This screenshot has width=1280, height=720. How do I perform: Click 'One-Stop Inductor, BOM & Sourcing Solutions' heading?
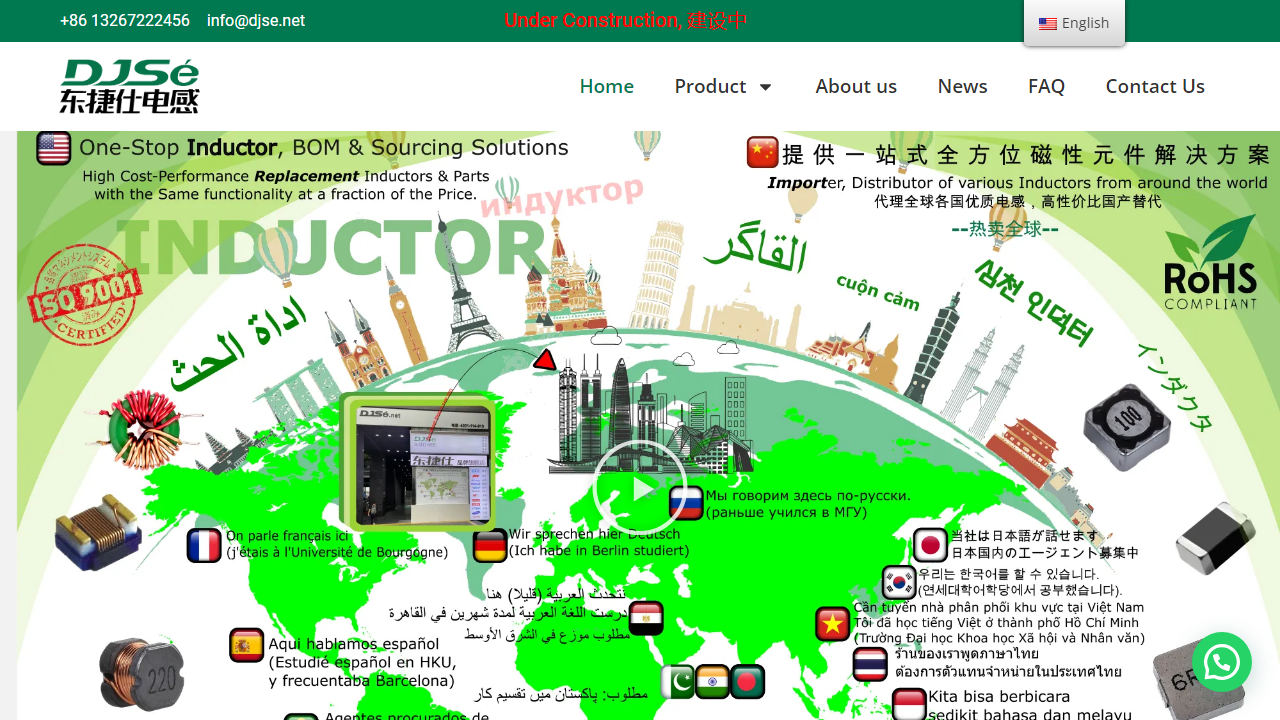pyautogui.click(x=323, y=148)
